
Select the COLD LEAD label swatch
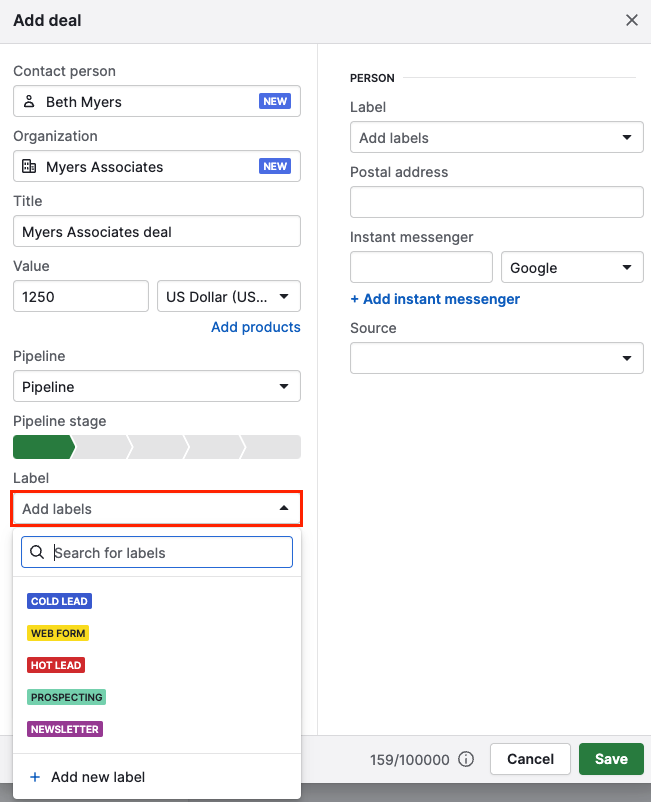coord(59,601)
